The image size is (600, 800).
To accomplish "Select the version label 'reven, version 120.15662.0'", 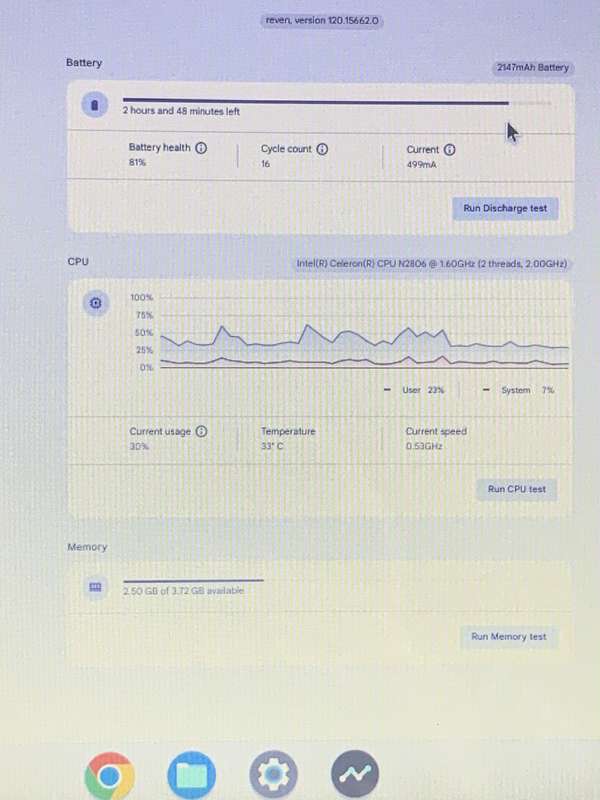I will coord(322,21).
